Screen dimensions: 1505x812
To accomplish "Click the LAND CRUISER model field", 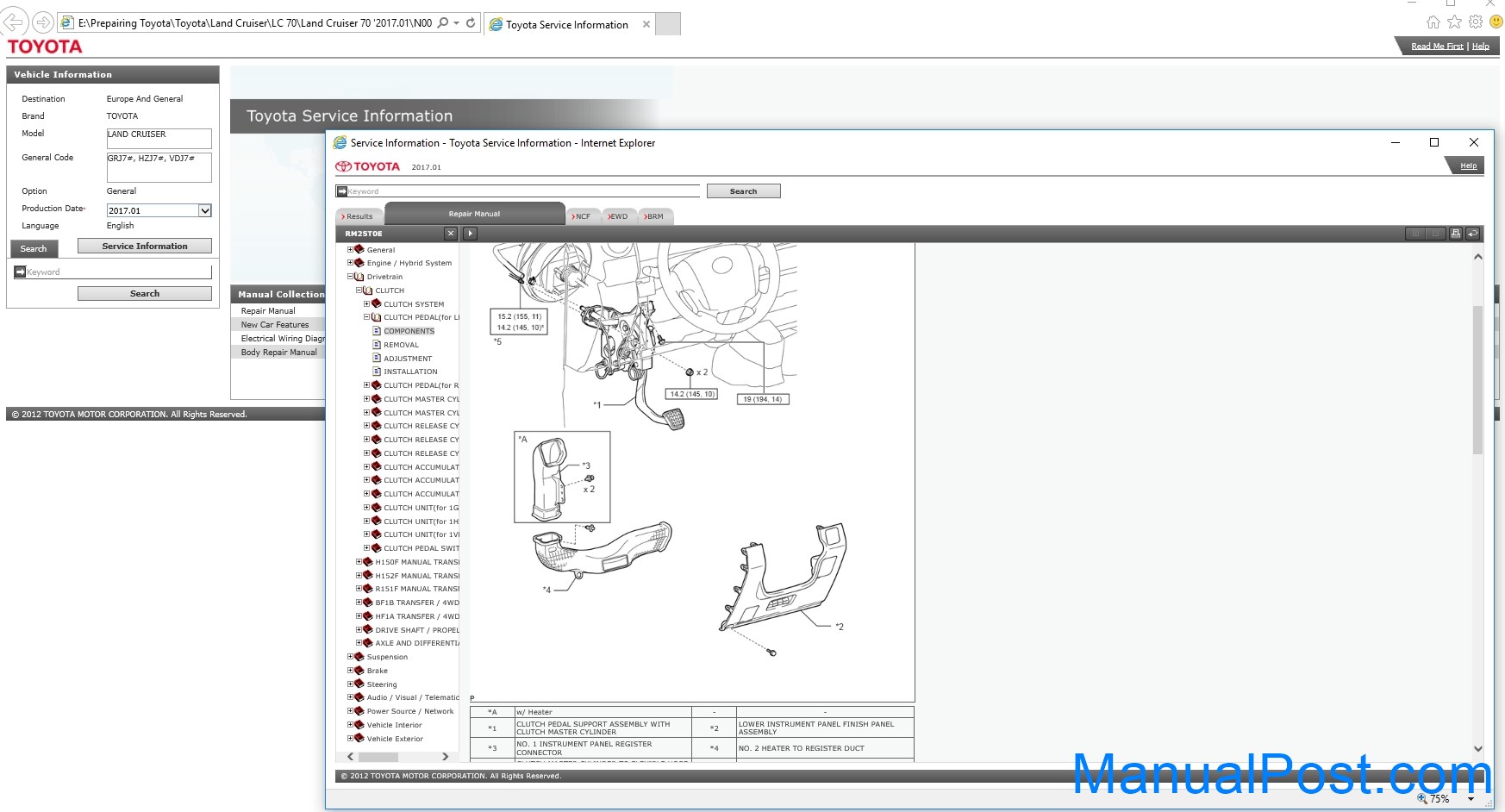I will tap(159, 138).
